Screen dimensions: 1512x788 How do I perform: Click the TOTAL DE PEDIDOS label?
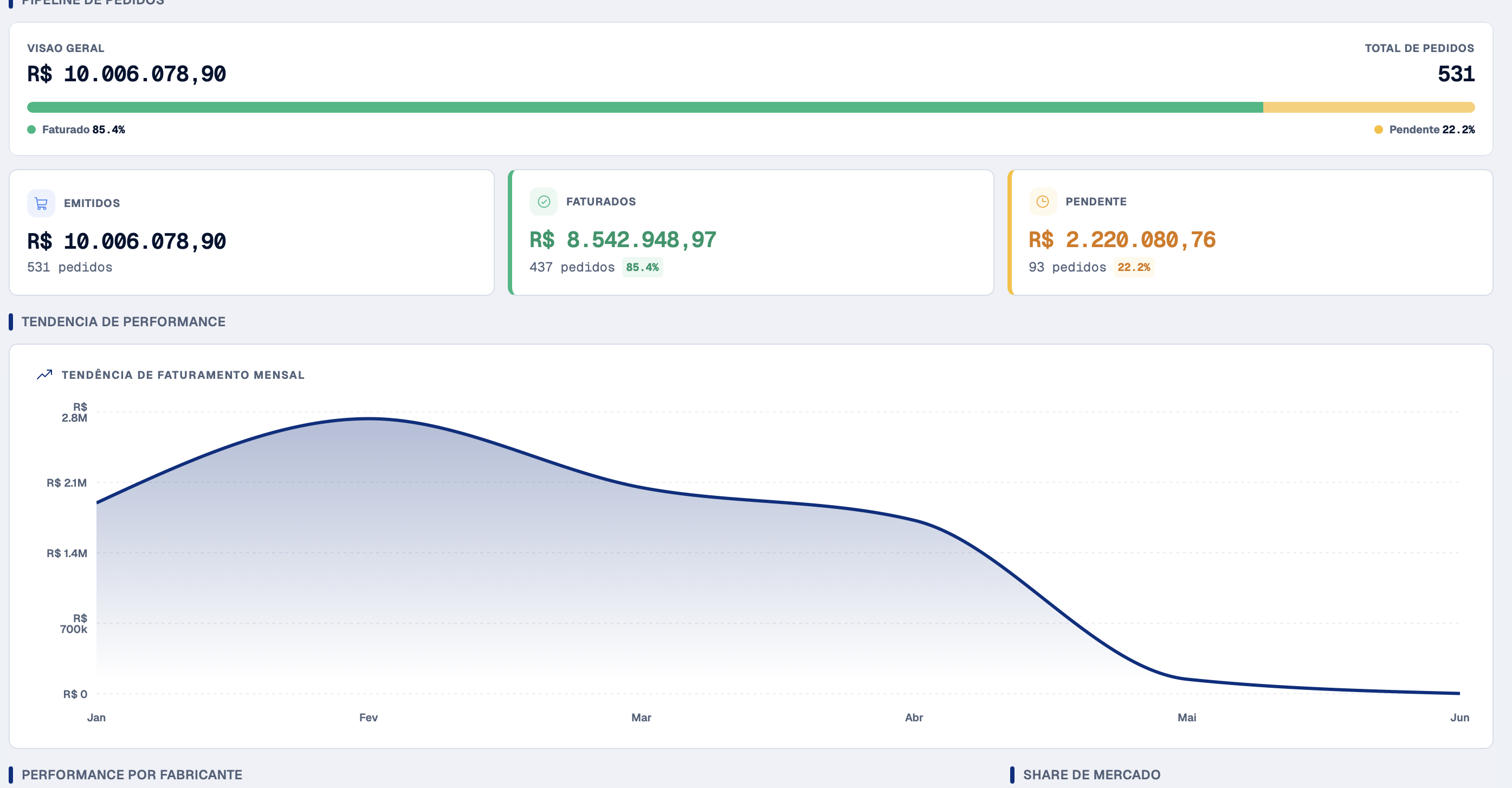(1419, 48)
